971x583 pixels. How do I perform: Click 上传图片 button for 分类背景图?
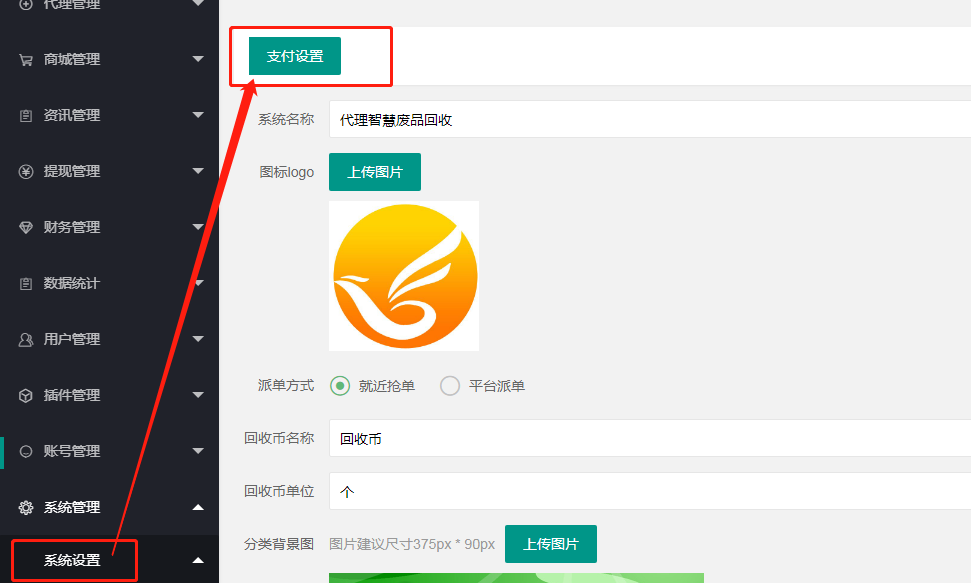(551, 544)
